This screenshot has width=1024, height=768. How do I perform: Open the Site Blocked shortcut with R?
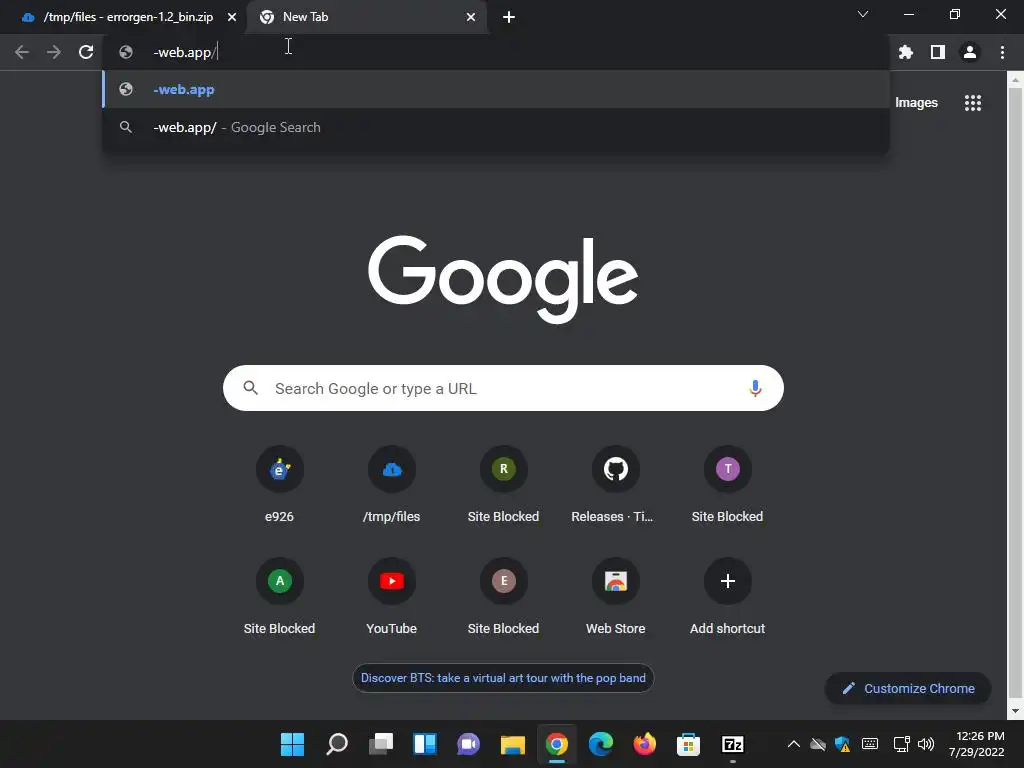point(504,483)
